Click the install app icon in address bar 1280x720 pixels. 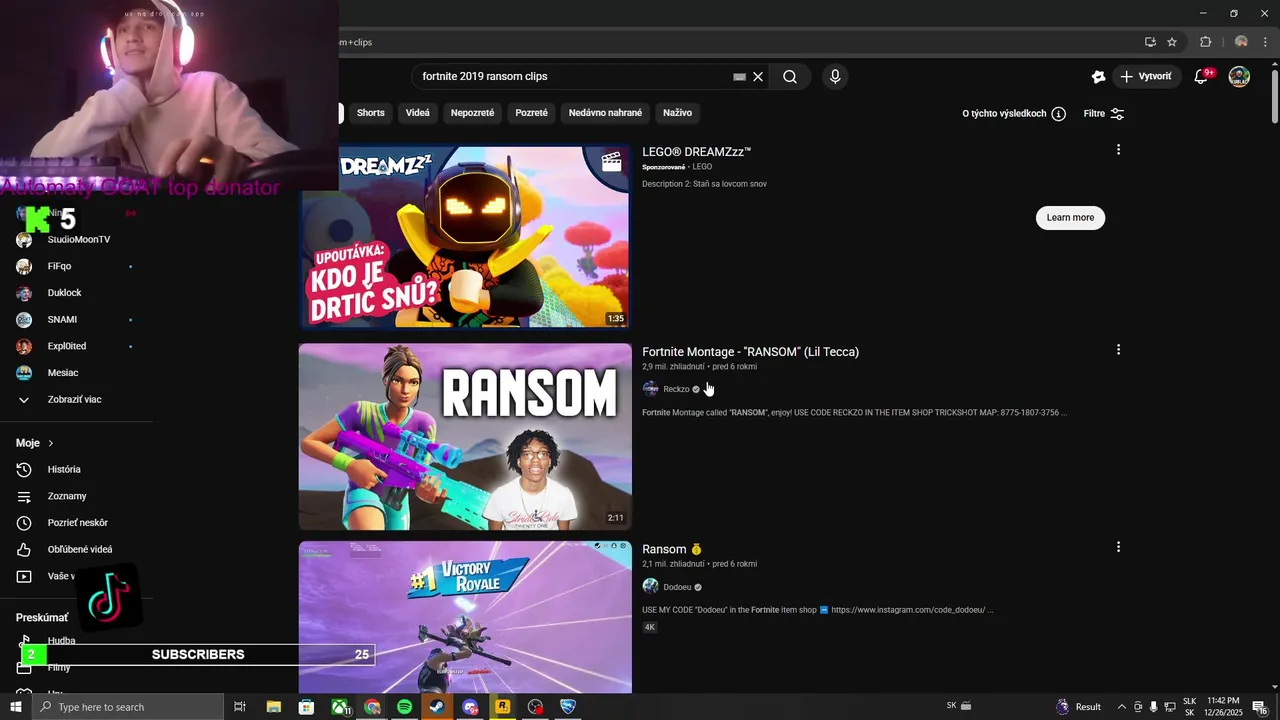[x=1150, y=42]
